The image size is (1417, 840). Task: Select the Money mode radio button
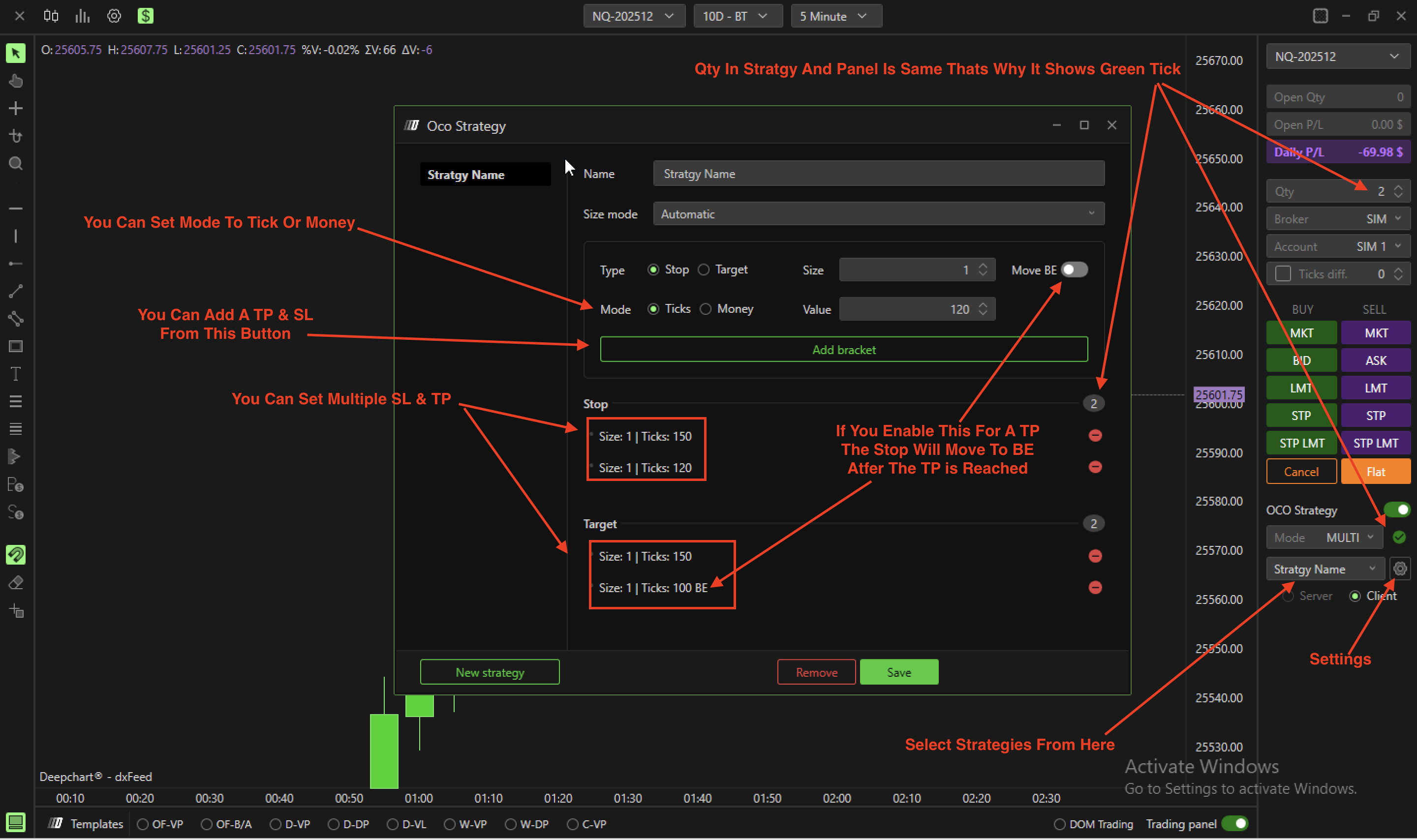(706, 309)
